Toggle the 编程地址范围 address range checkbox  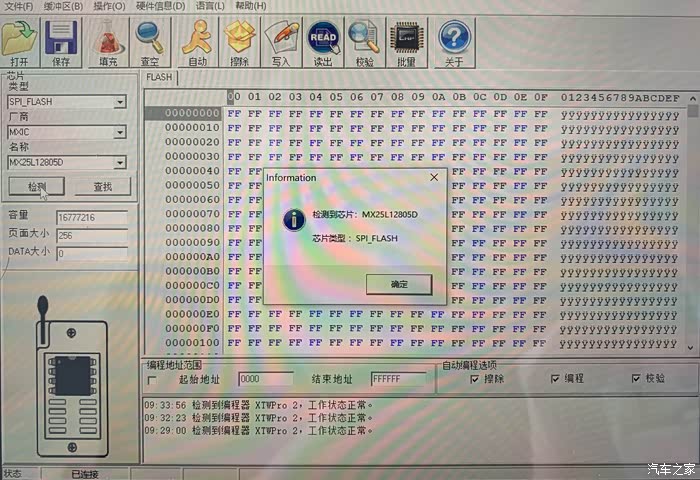click(x=152, y=380)
